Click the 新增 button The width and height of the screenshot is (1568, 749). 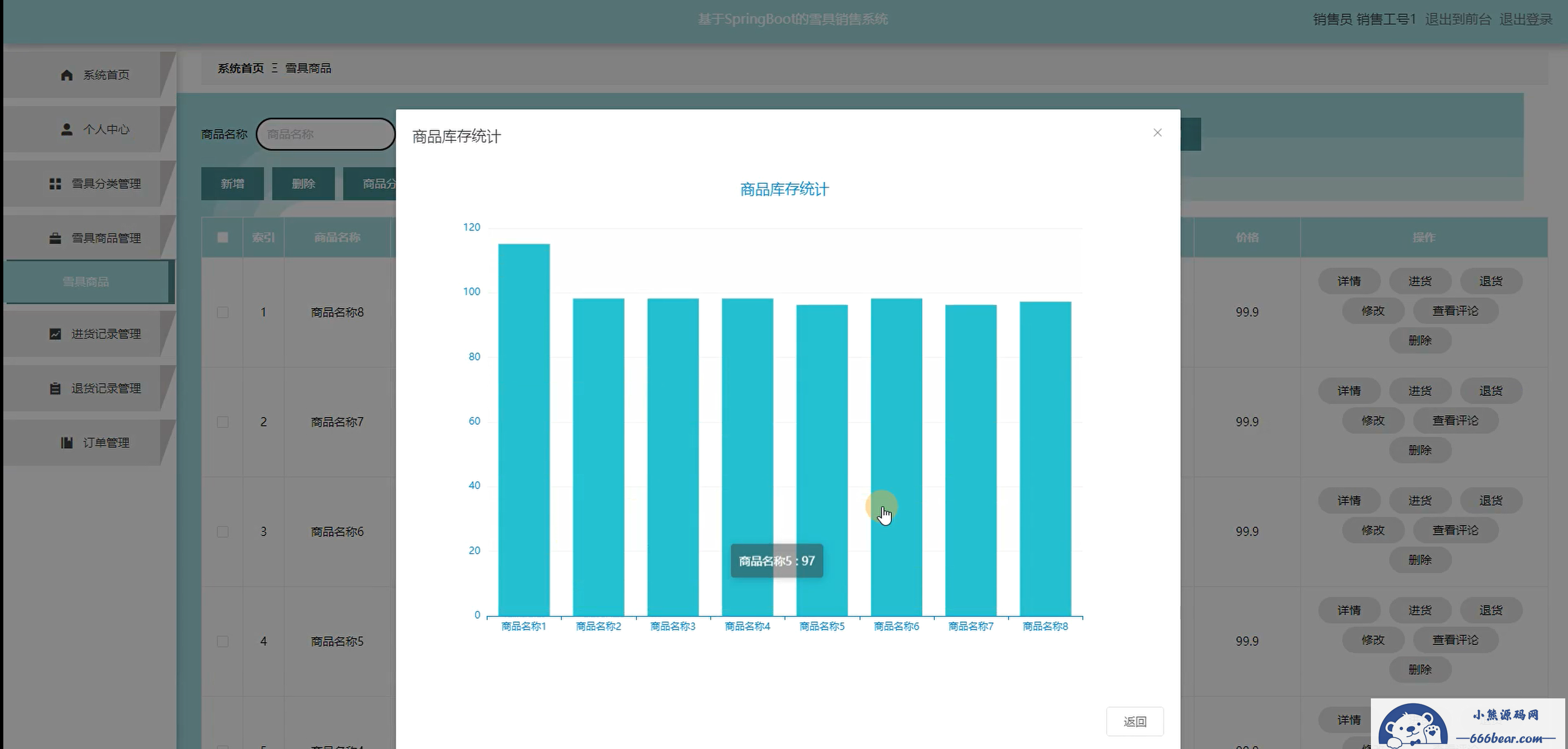coord(232,184)
